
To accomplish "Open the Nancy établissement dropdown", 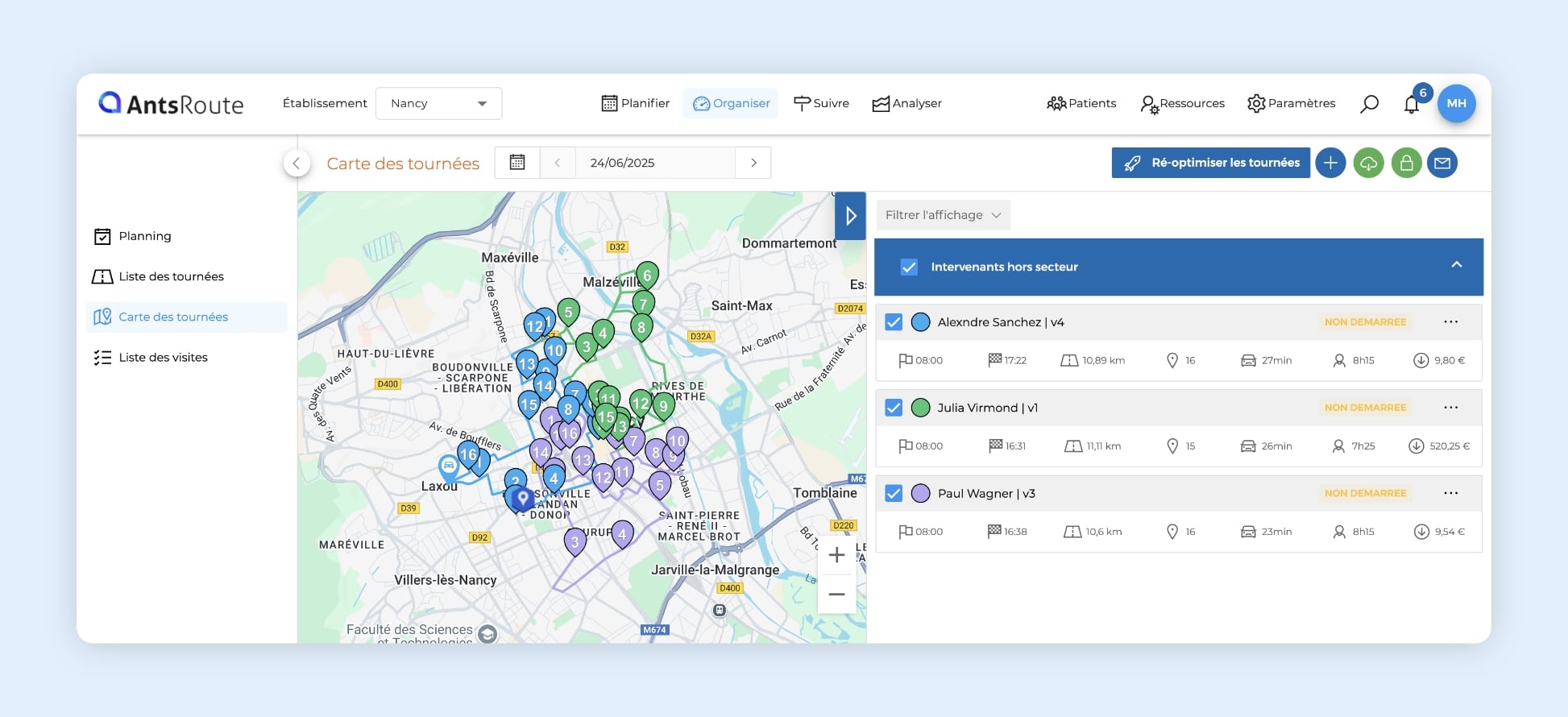I will pyautogui.click(x=438, y=103).
